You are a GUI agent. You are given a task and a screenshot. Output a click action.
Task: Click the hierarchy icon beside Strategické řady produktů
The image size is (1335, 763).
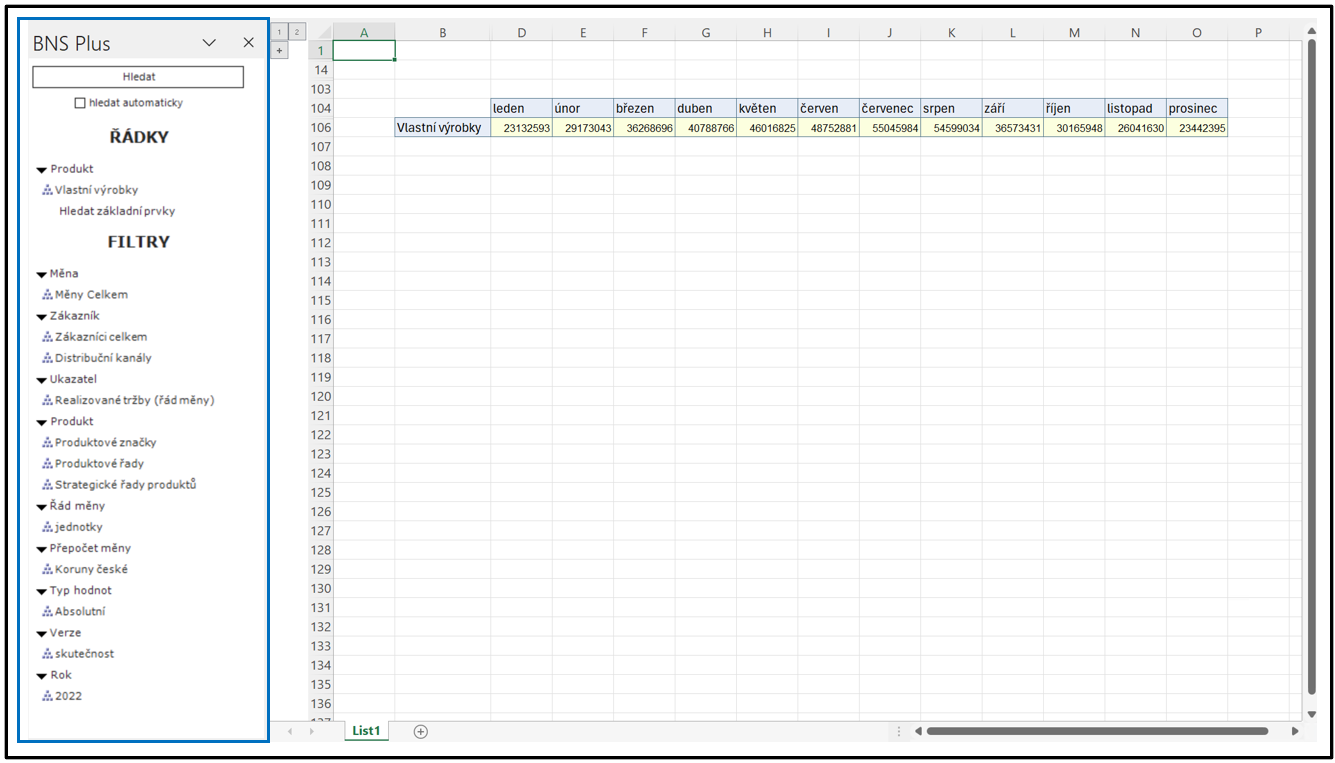coord(47,485)
